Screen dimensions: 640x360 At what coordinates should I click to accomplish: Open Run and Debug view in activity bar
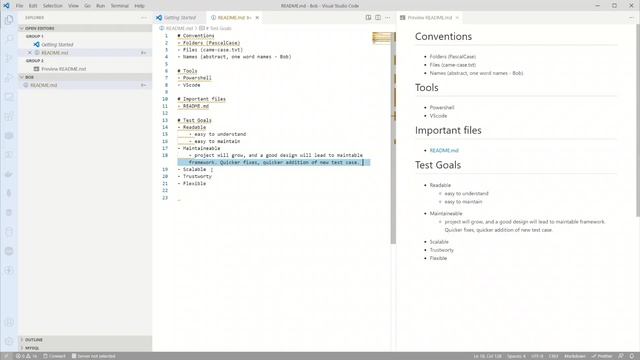click(x=9, y=78)
